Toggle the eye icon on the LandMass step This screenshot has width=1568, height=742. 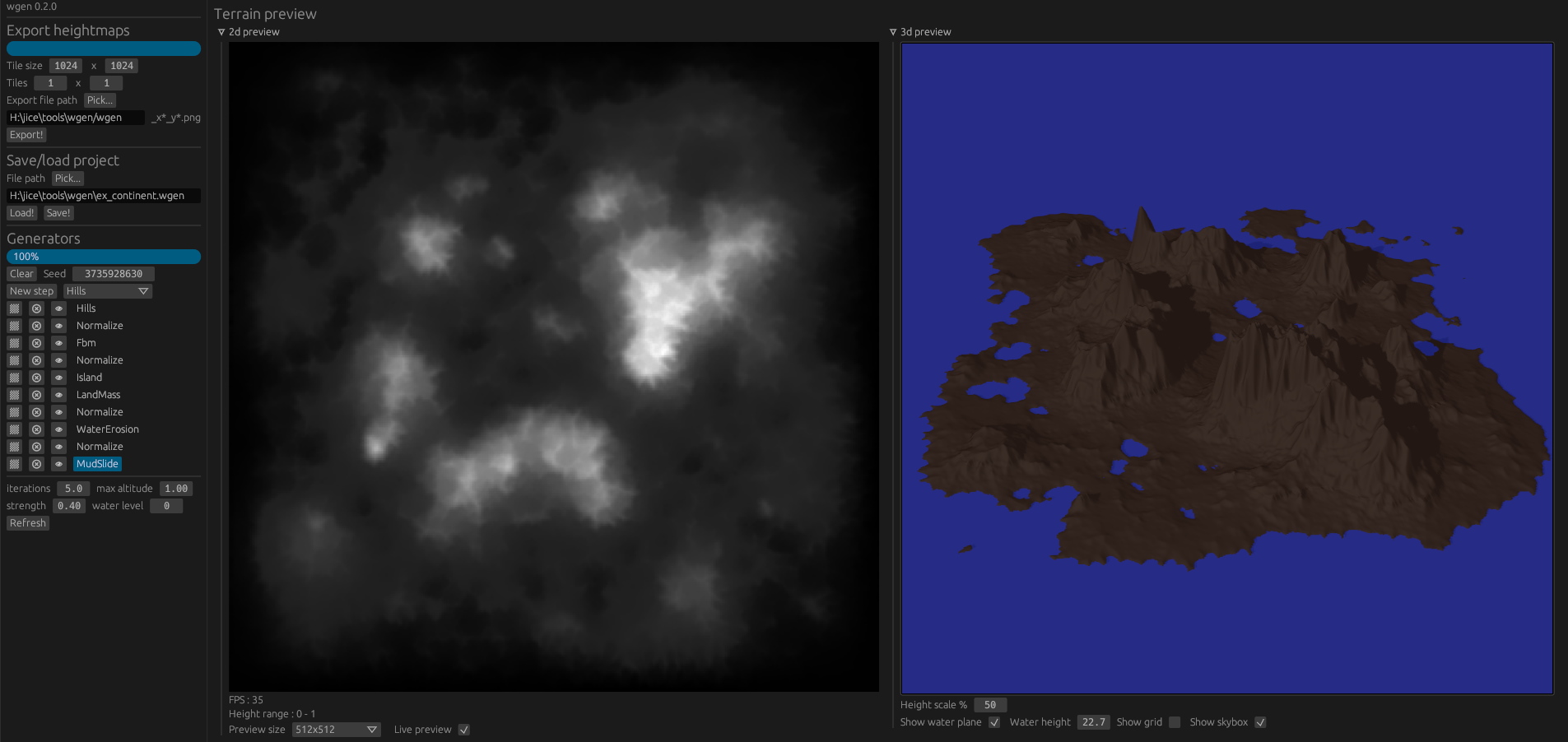point(58,395)
